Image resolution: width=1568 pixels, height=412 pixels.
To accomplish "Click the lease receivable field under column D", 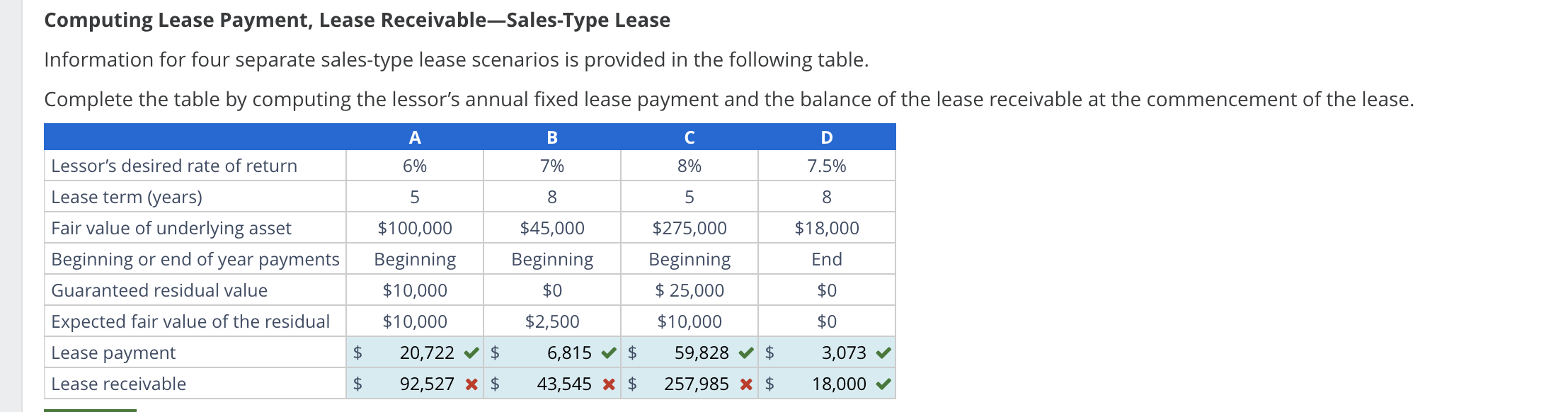I will [x=835, y=384].
